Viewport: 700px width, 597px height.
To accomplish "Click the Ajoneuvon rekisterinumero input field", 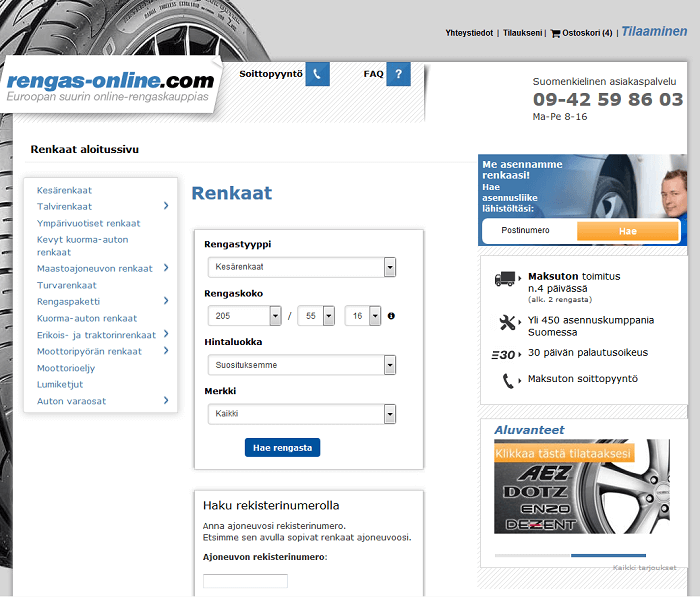I will click(245, 581).
